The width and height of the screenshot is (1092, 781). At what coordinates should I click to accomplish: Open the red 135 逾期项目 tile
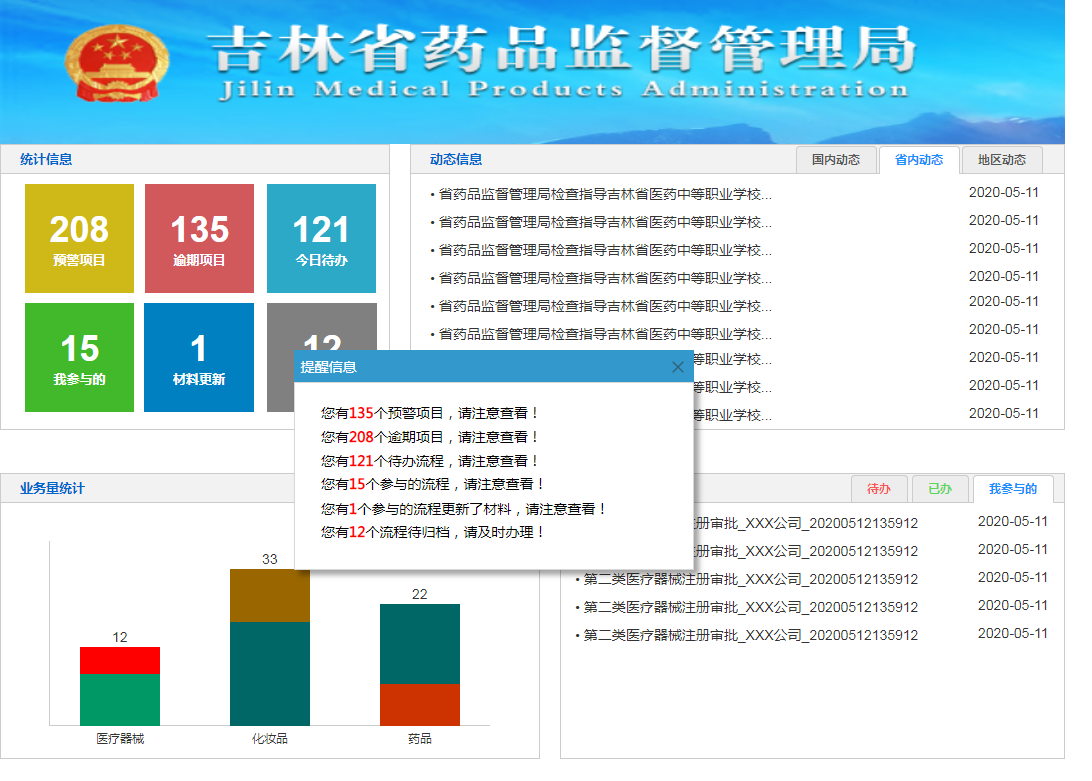(x=199, y=238)
